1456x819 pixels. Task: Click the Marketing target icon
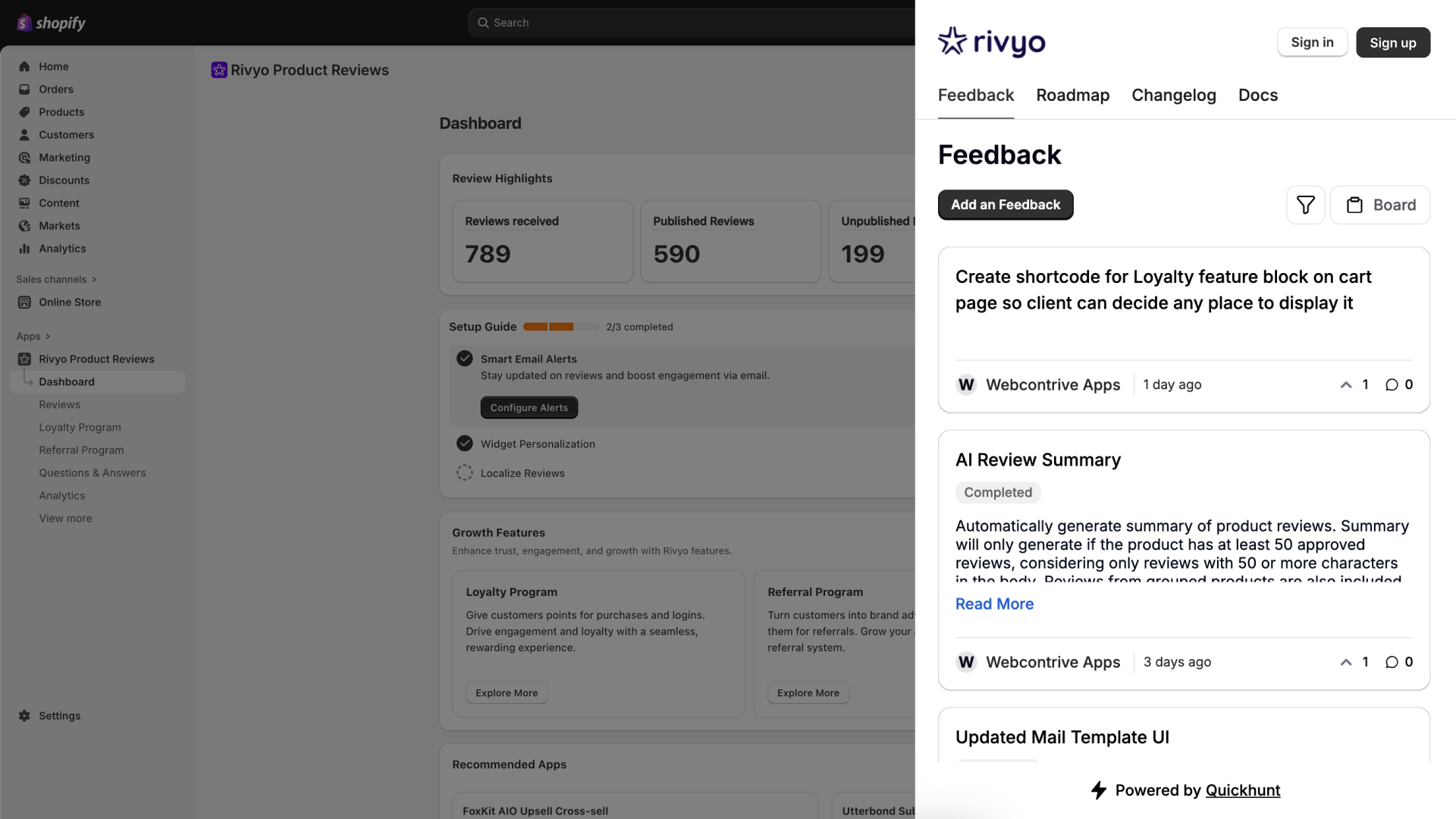pyautogui.click(x=24, y=158)
